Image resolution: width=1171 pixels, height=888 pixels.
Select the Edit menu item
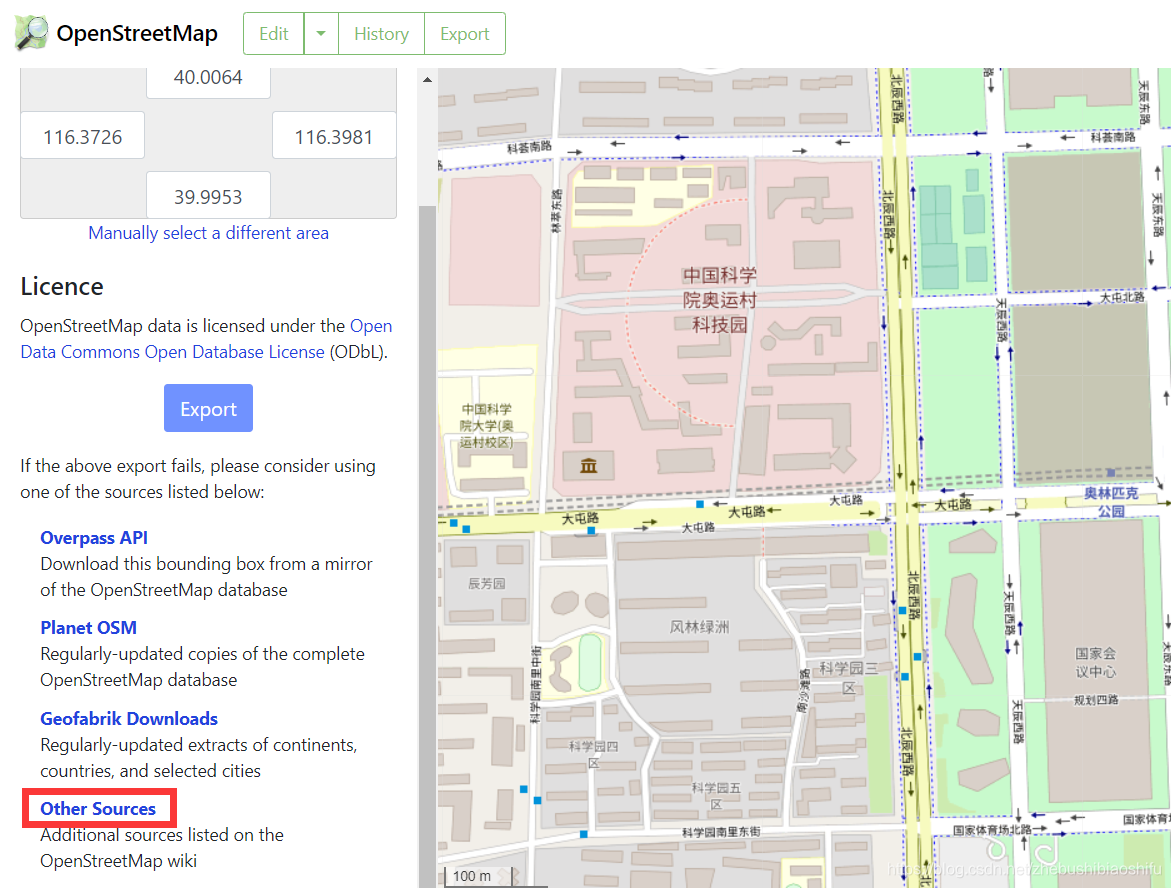click(273, 33)
